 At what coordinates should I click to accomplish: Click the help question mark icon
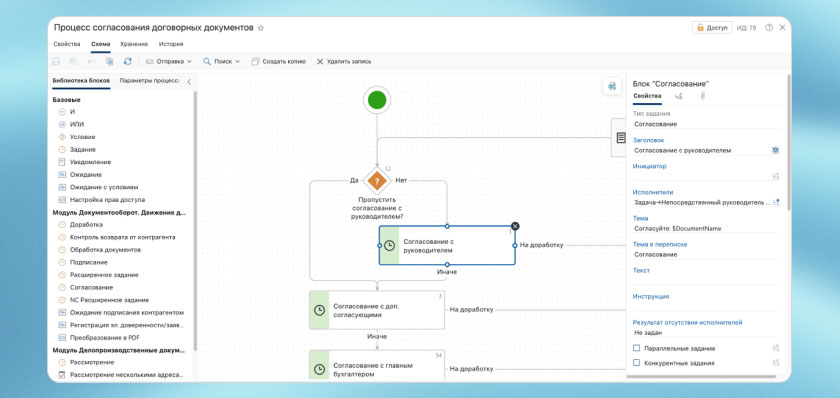tap(769, 28)
